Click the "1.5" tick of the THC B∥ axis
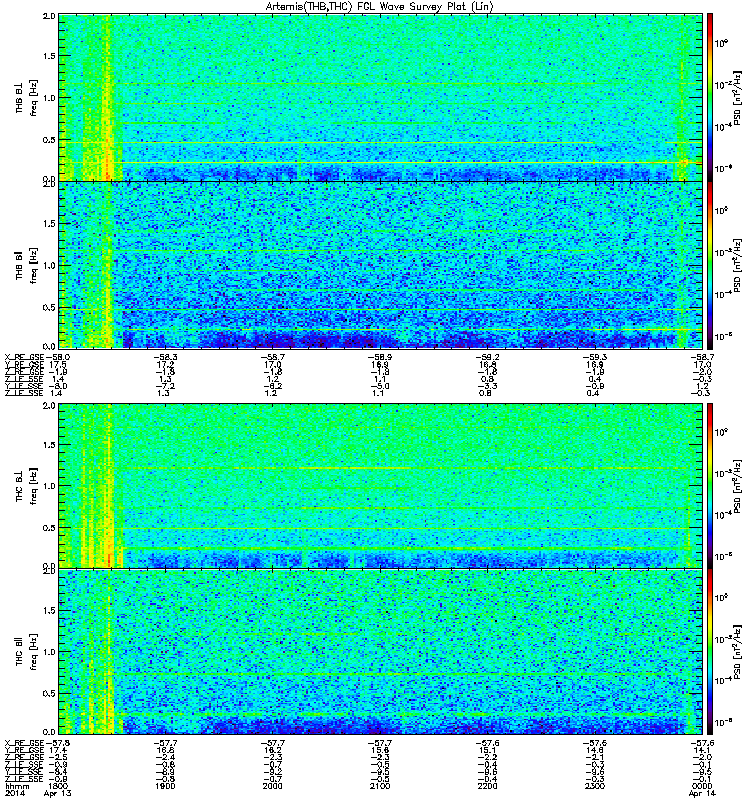This screenshot has width=750, height=800. pos(49,610)
